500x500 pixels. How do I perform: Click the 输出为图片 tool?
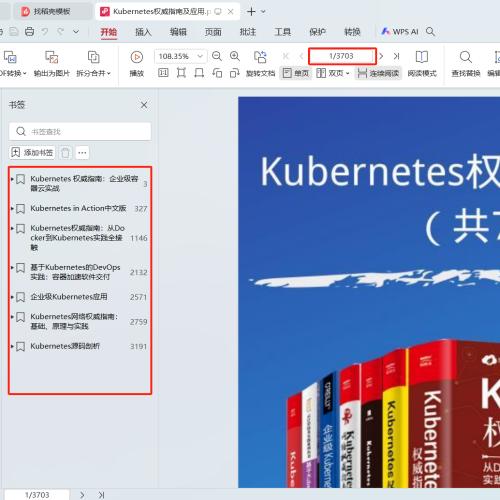click(x=52, y=63)
